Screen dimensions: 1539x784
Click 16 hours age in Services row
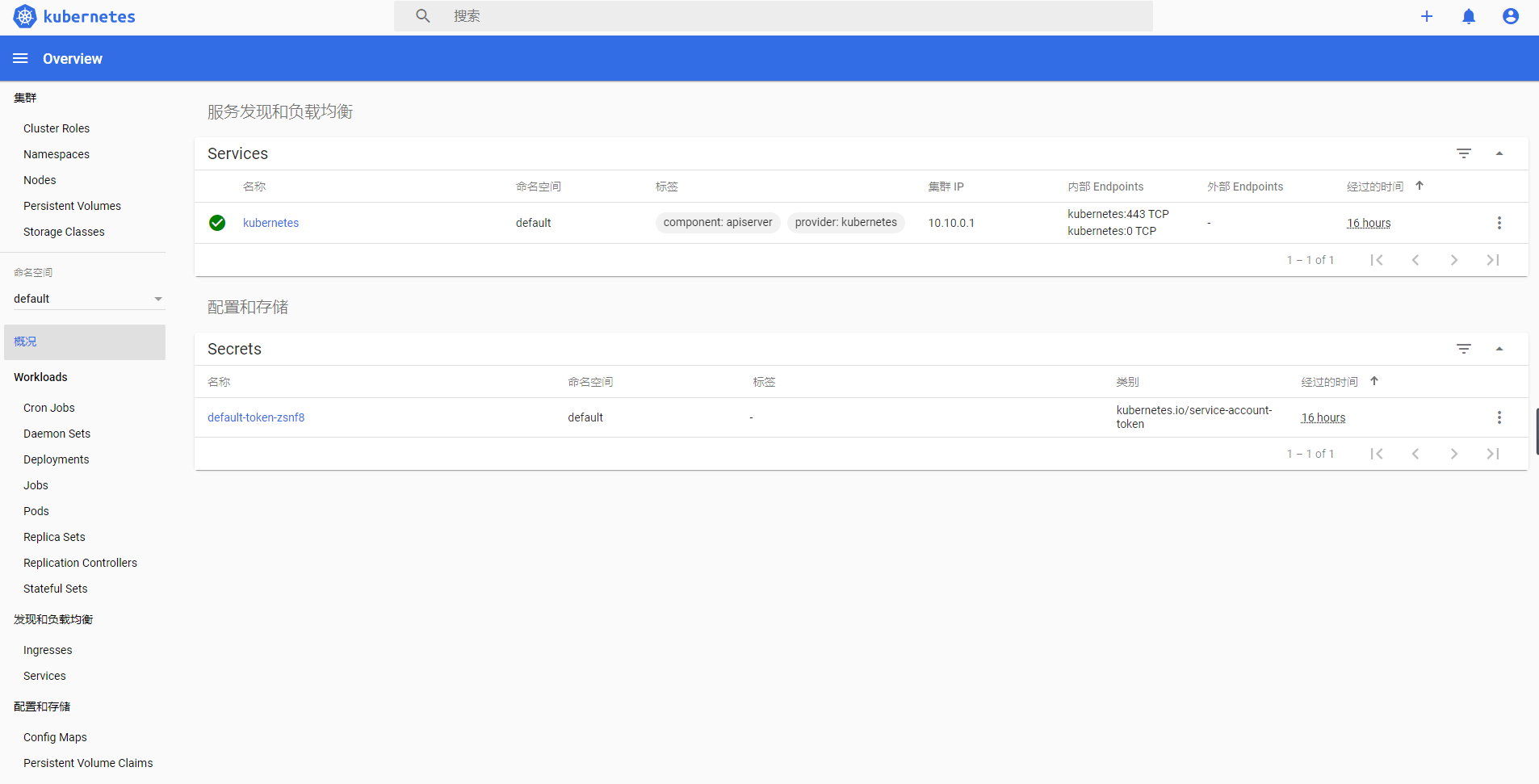(x=1369, y=223)
